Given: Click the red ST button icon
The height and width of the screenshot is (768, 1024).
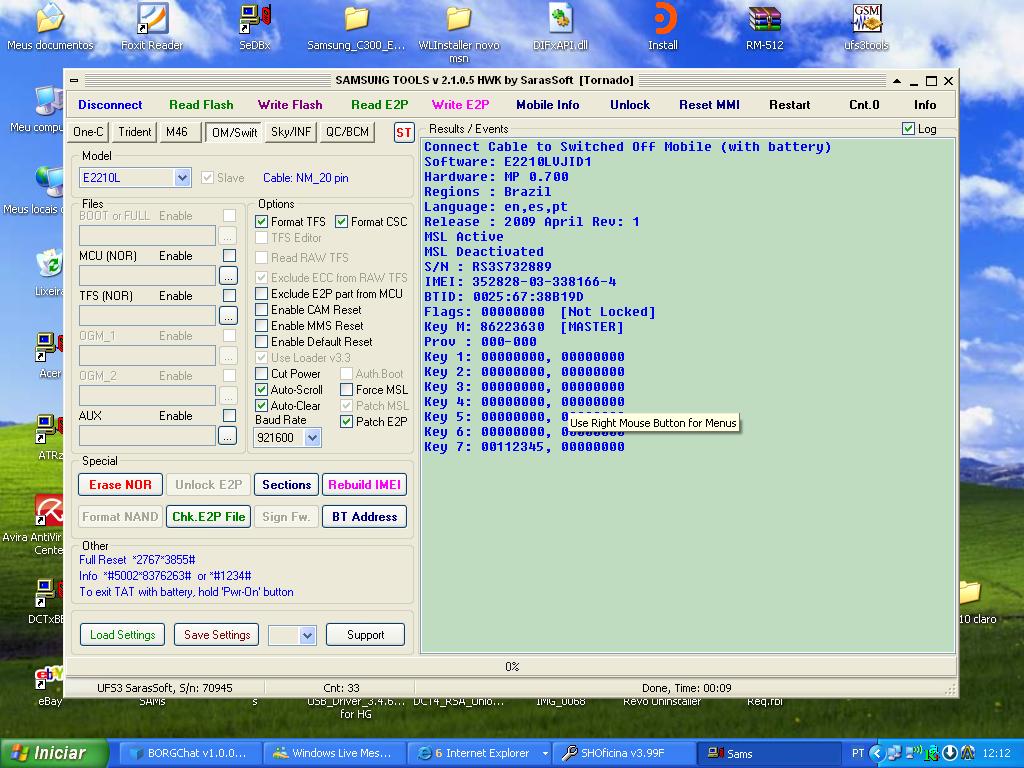Looking at the screenshot, I should point(404,133).
